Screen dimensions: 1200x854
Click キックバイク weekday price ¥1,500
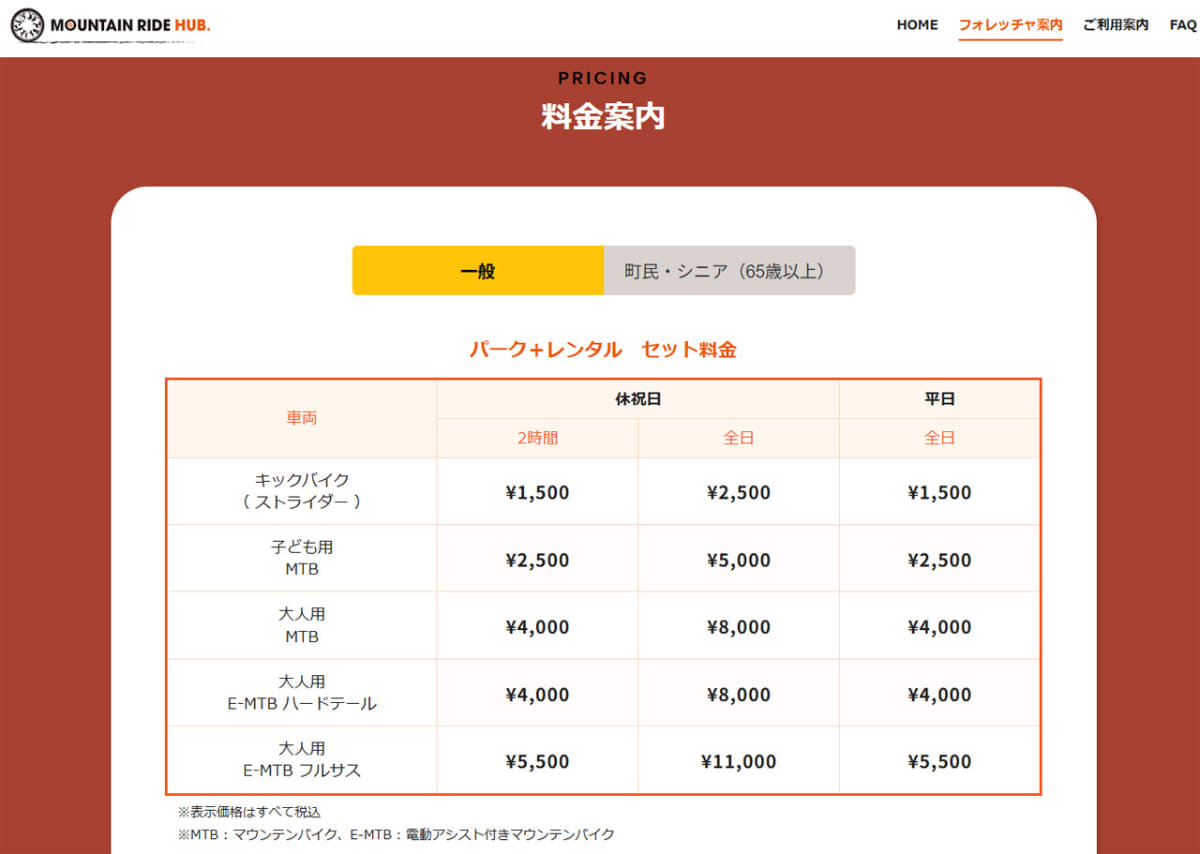[940, 492]
